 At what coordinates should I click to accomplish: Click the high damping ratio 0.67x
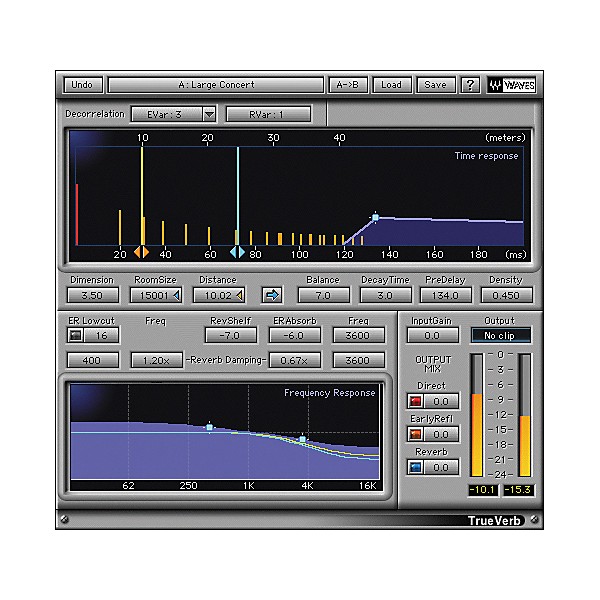(x=294, y=360)
